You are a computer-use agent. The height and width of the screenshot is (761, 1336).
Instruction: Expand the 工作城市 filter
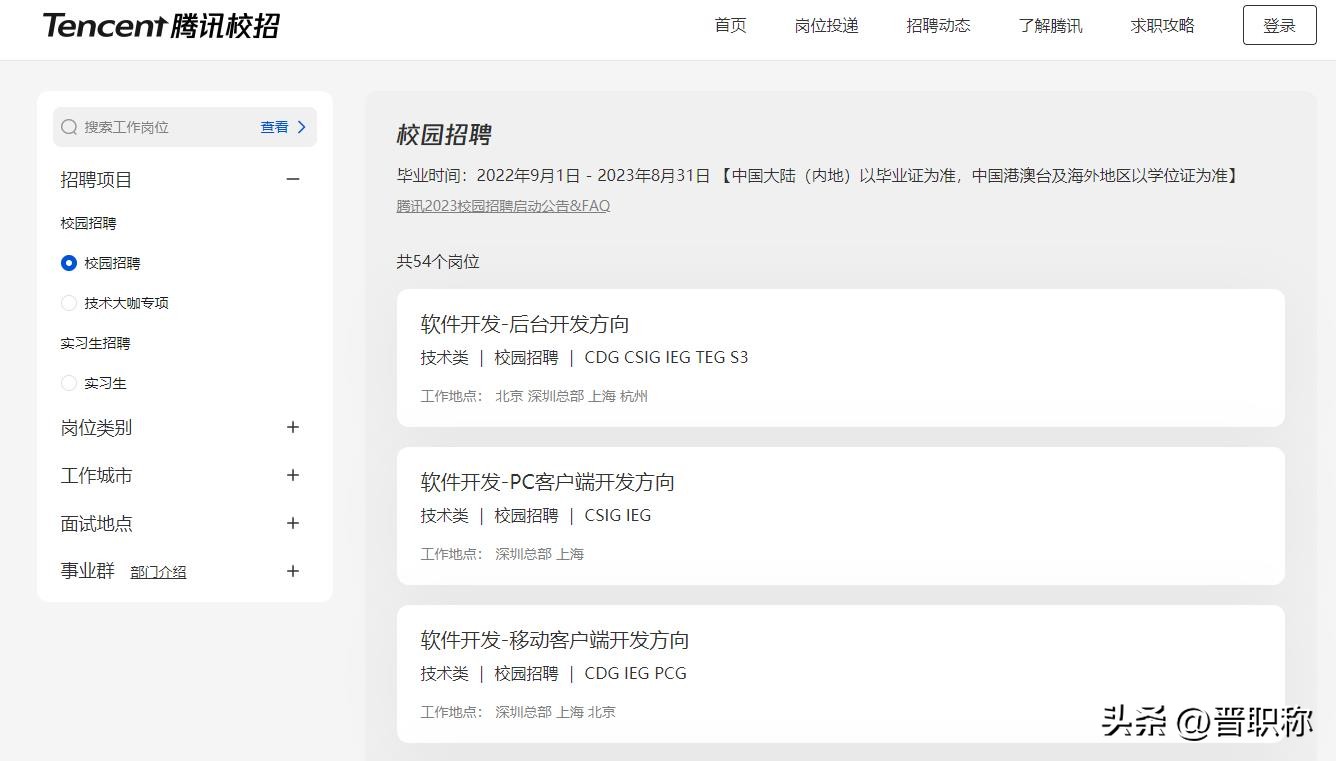293,475
